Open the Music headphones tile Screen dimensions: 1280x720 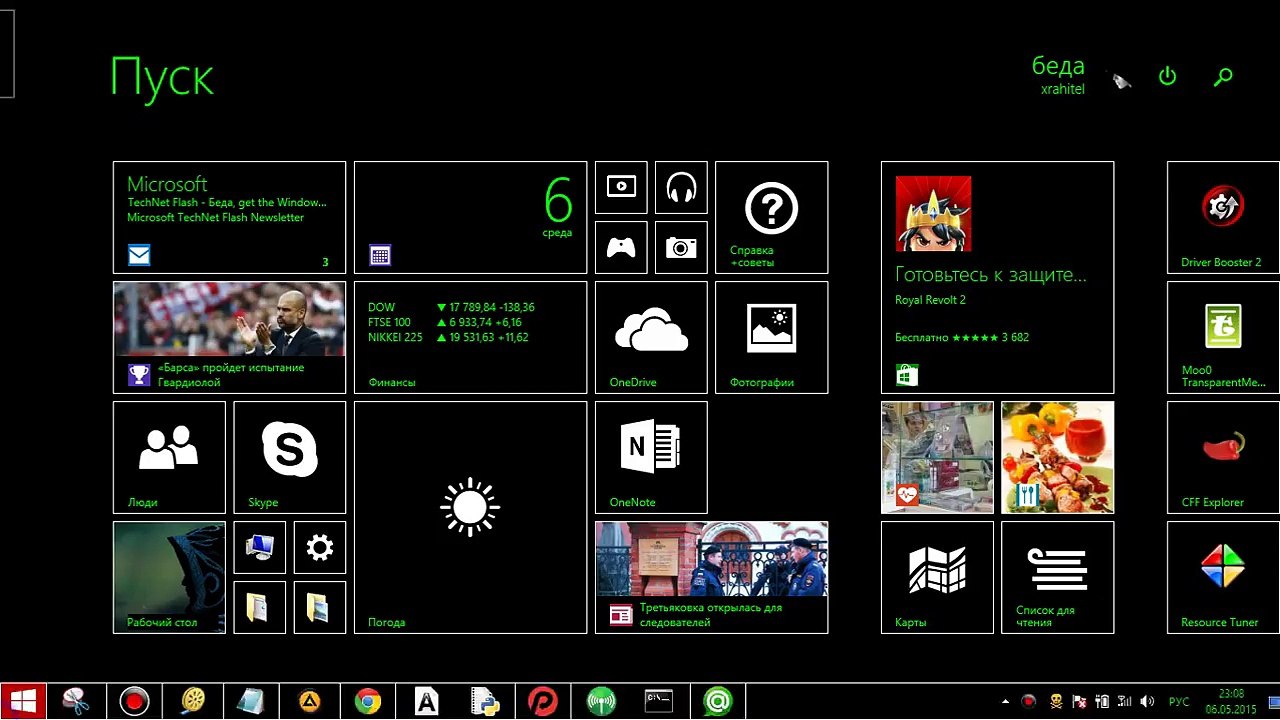(681, 187)
